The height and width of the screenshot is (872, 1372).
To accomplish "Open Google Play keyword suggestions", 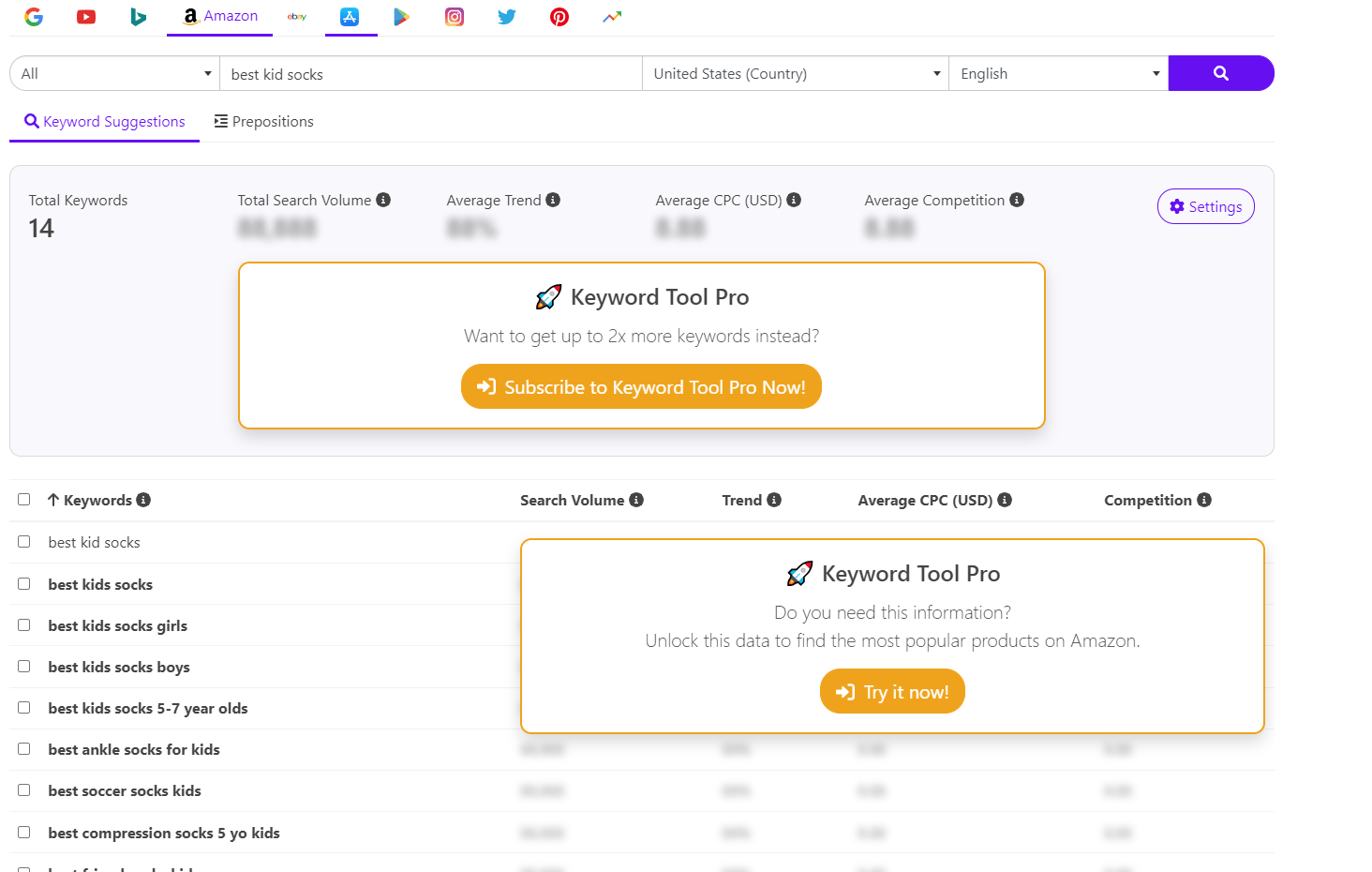I will tap(402, 17).
